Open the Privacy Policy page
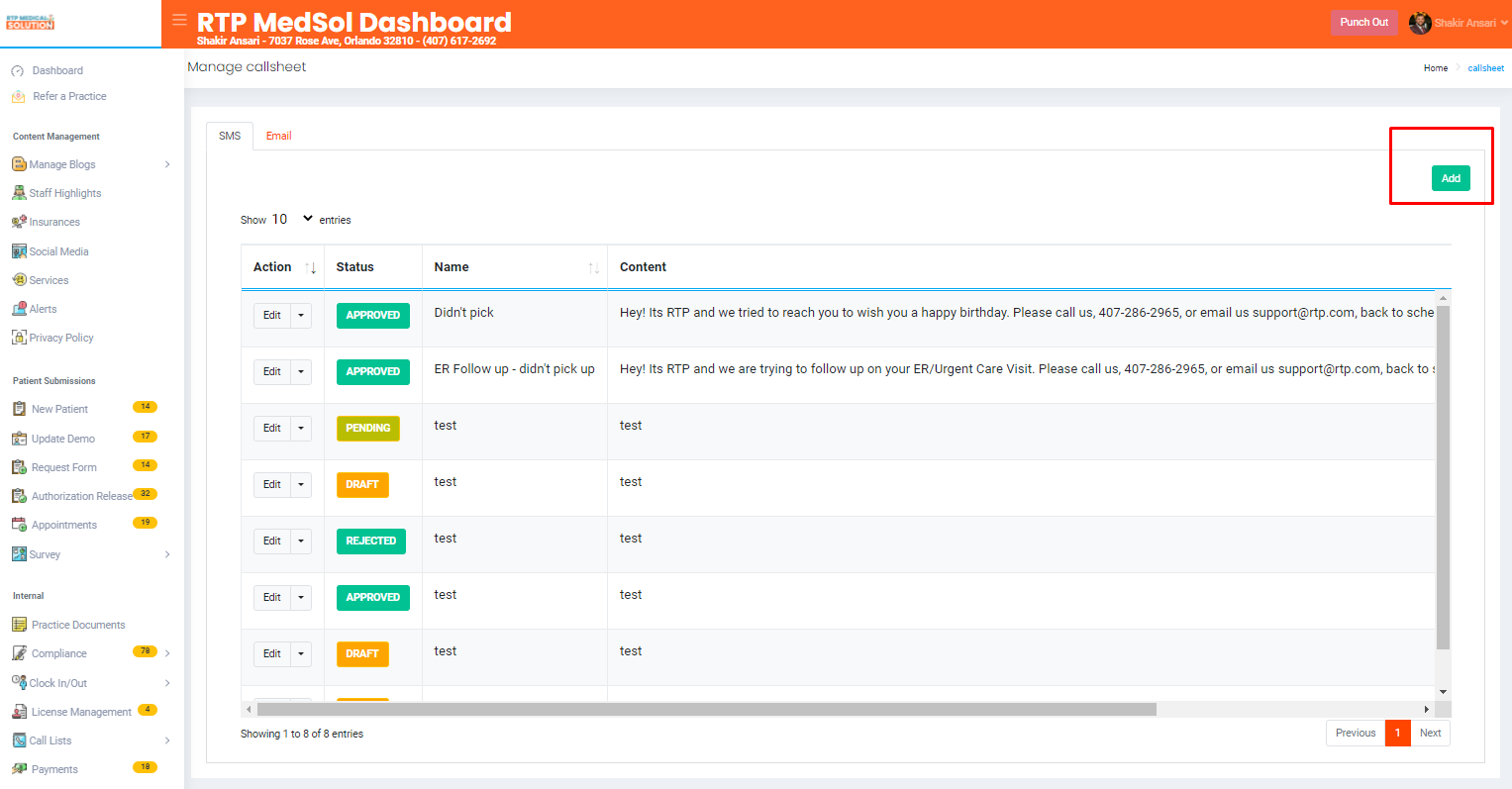 (61, 338)
